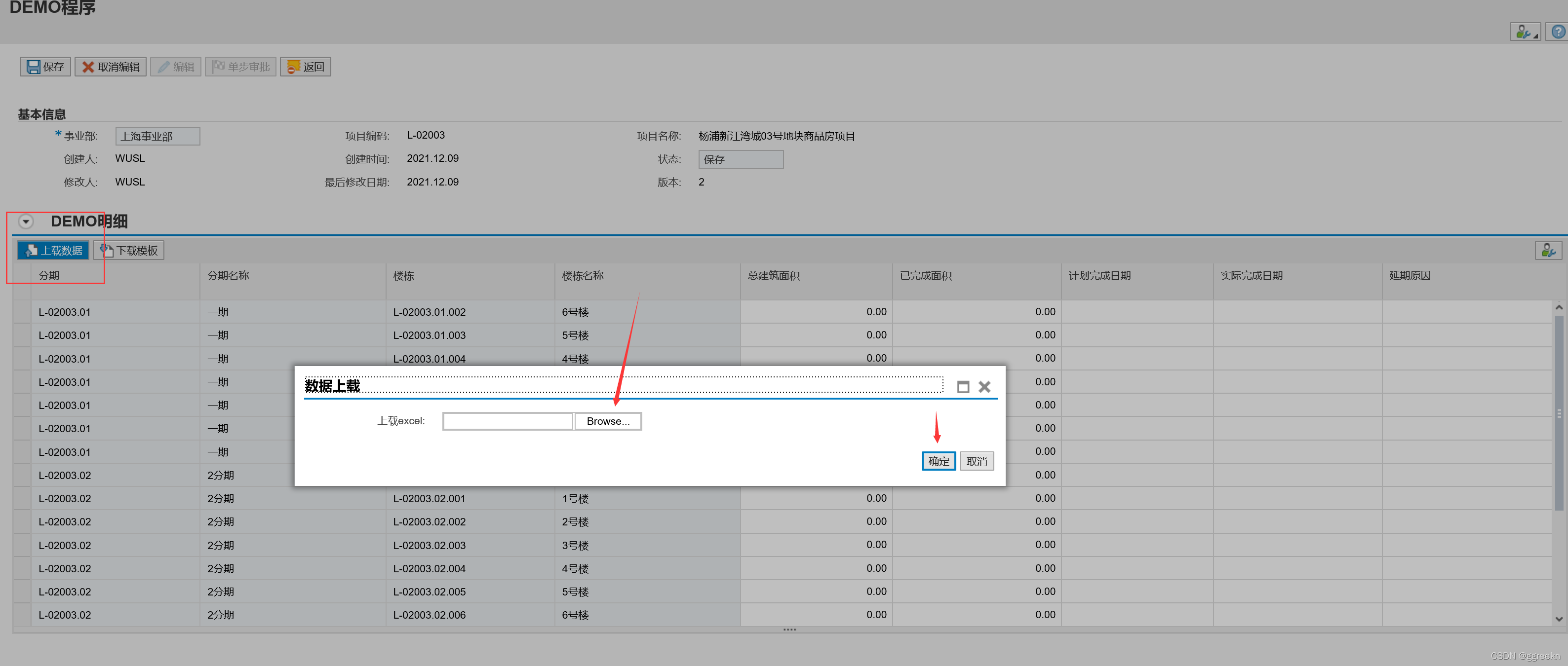Click the Browse... button
Image resolution: width=1568 pixels, height=666 pixels.
(608, 421)
